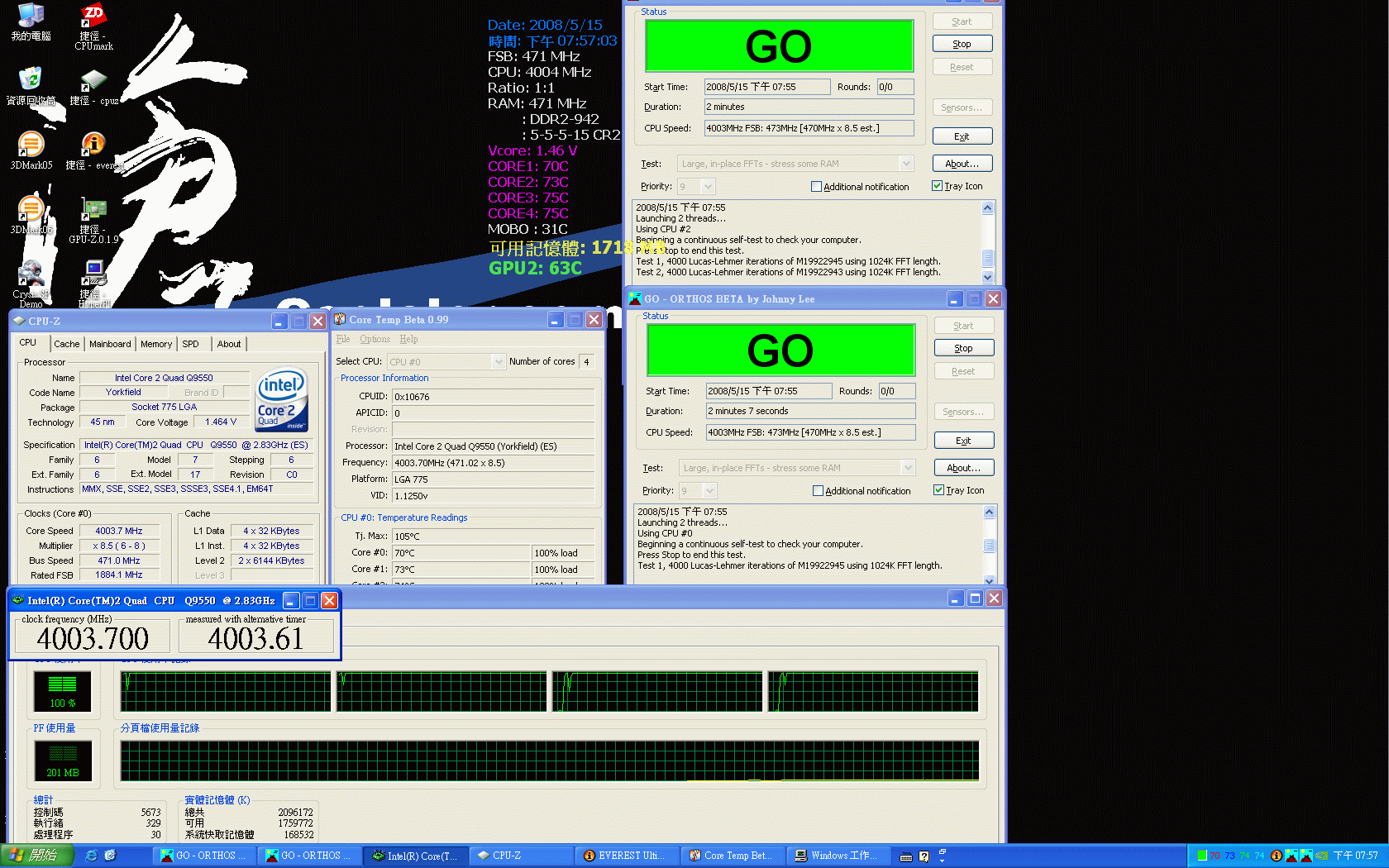Open the 資源回收筒 recycle bin icon
This screenshot has width=1389, height=868.
click(x=31, y=87)
